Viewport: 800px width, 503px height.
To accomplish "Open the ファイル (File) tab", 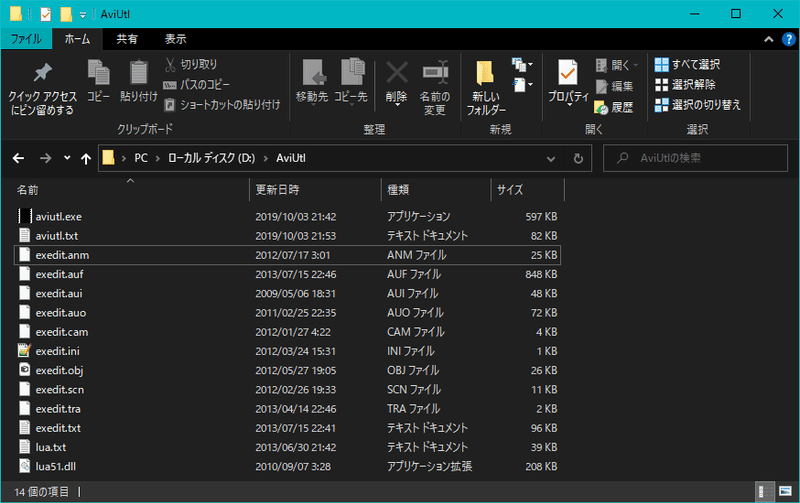I will (26, 39).
